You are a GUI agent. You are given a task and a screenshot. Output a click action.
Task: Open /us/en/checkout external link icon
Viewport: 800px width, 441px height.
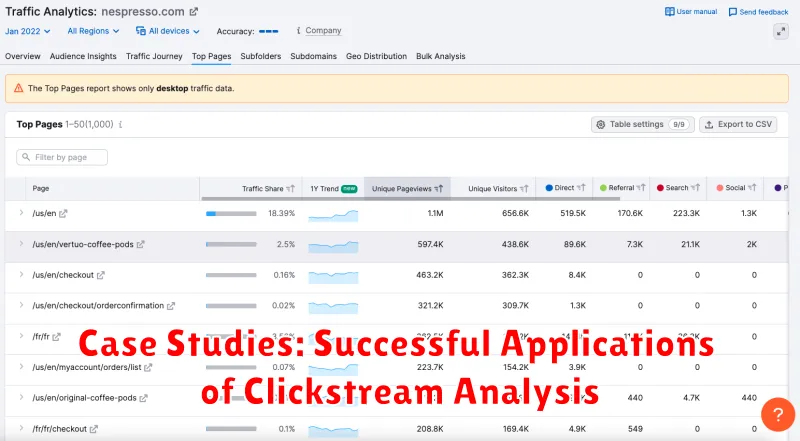(101, 275)
